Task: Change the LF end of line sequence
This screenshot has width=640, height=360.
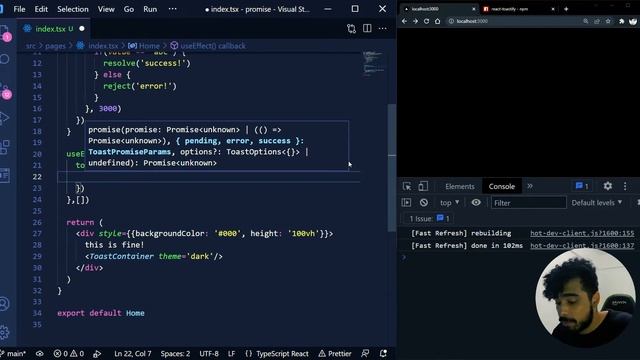Action: [231, 353]
